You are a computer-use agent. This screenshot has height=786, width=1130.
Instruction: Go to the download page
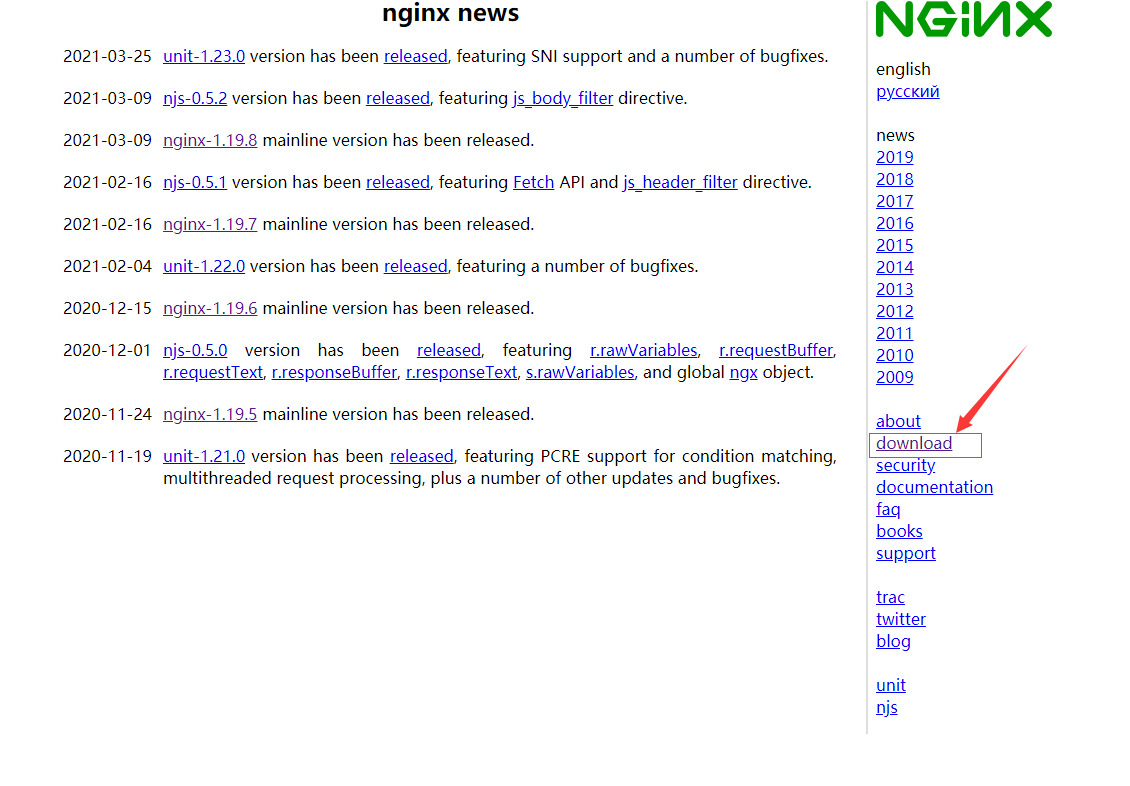coord(914,443)
